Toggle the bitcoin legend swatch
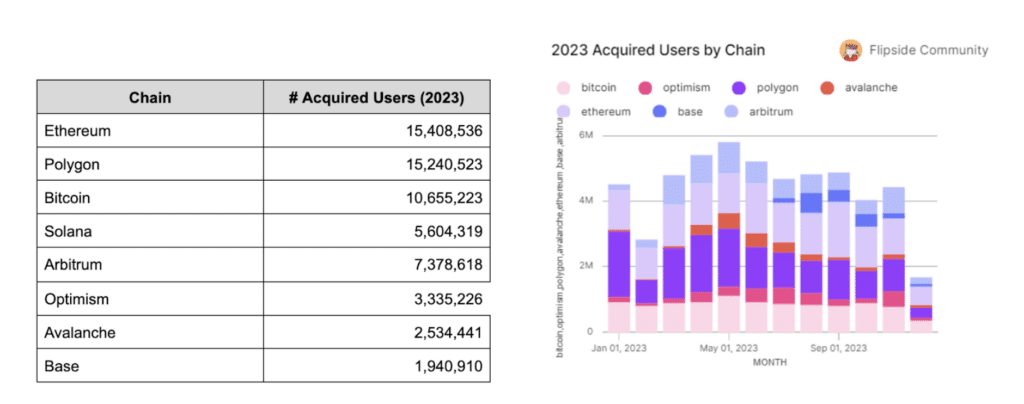This screenshot has height=404, width=1024. click(562, 87)
